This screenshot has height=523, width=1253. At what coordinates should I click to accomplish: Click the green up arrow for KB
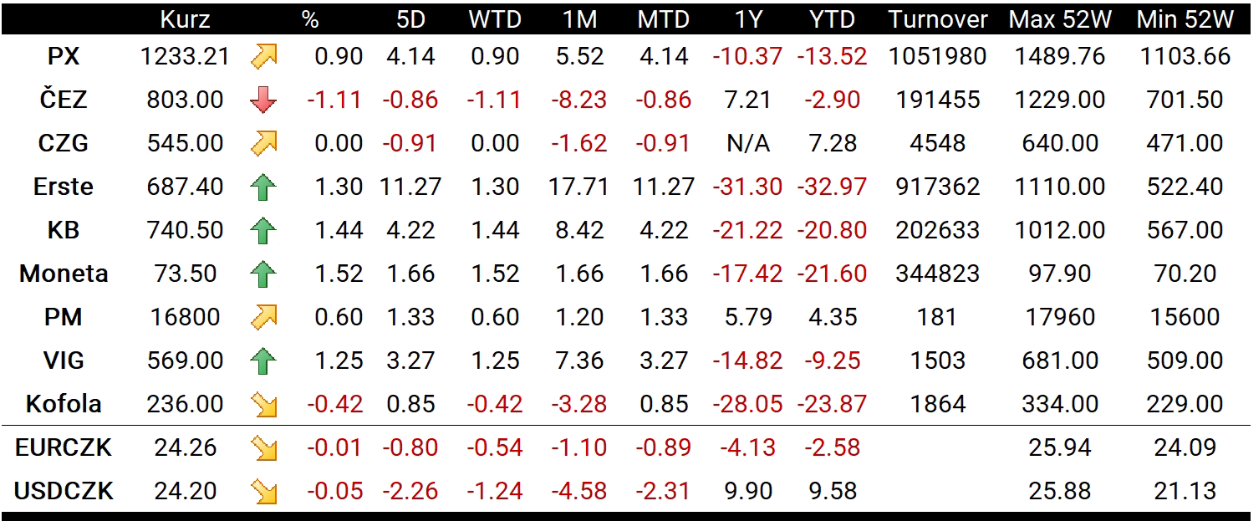[x=264, y=230]
